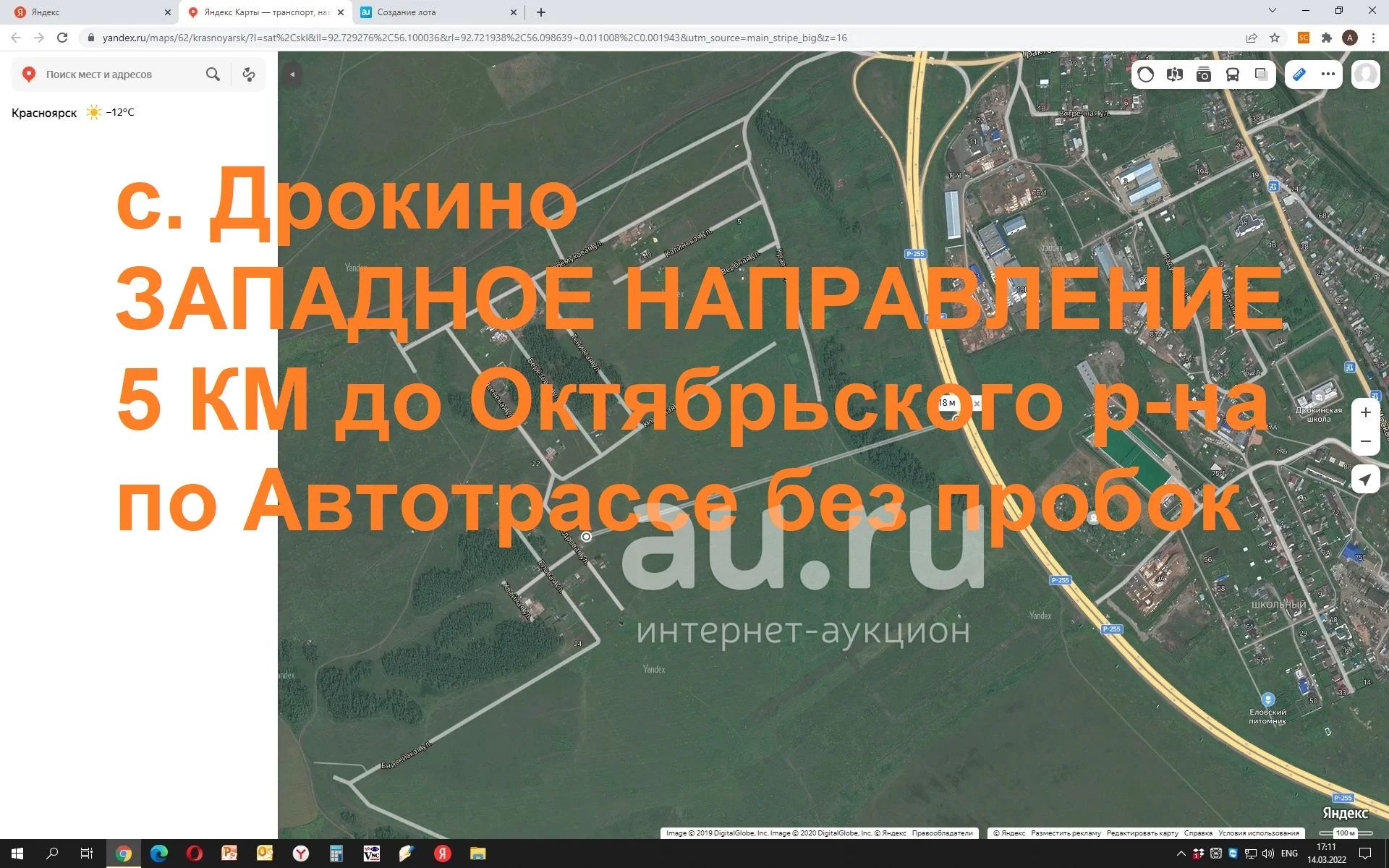Open the Chrome profile A avatar
The width and height of the screenshot is (1389, 868).
[x=1350, y=38]
